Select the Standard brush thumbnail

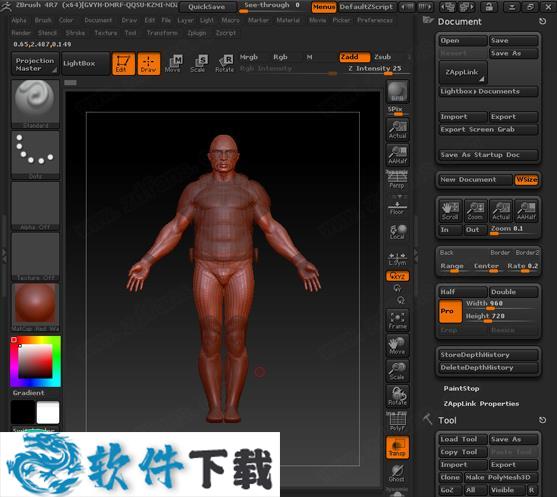coord(35,103)
